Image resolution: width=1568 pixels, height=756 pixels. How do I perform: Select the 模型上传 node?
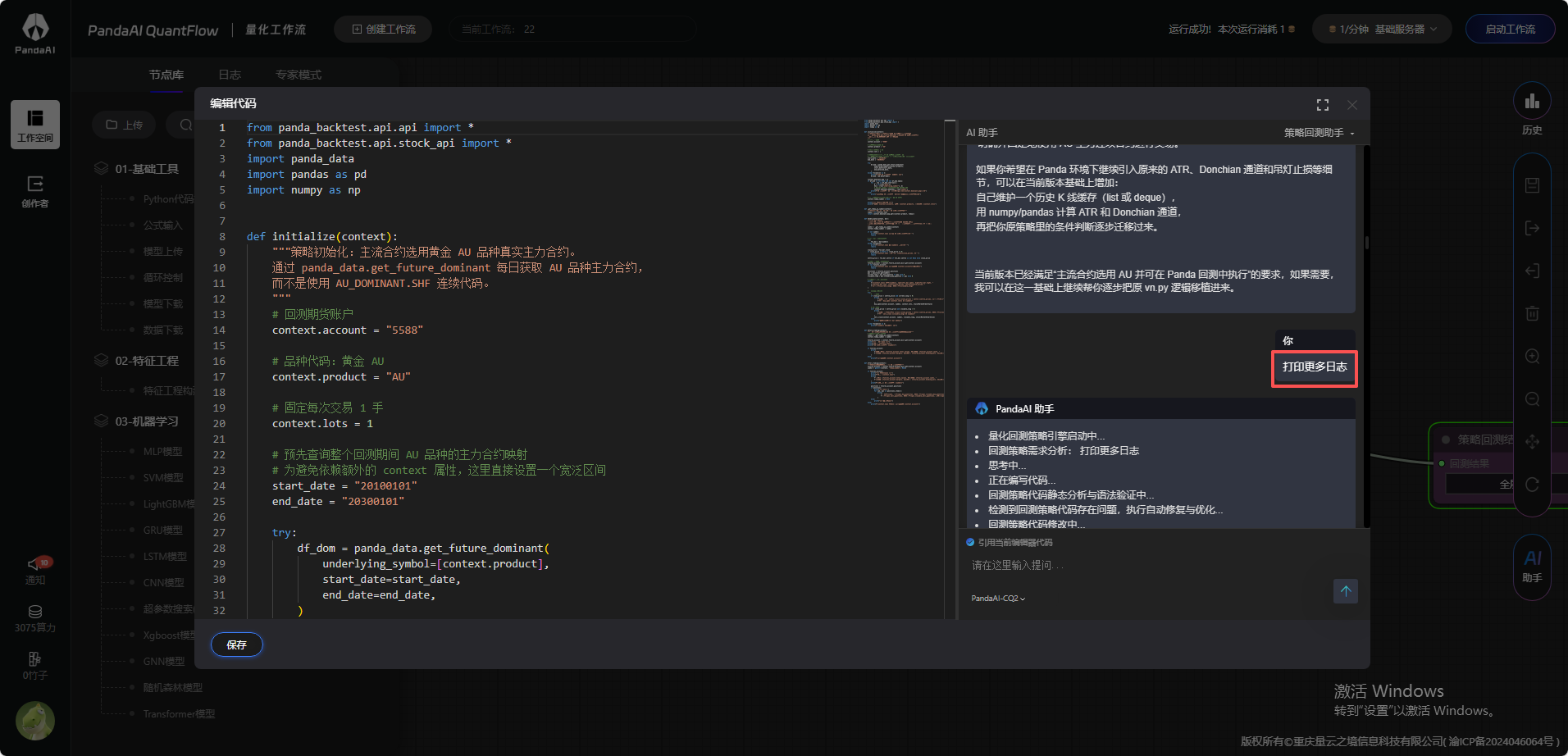[162, 251]
